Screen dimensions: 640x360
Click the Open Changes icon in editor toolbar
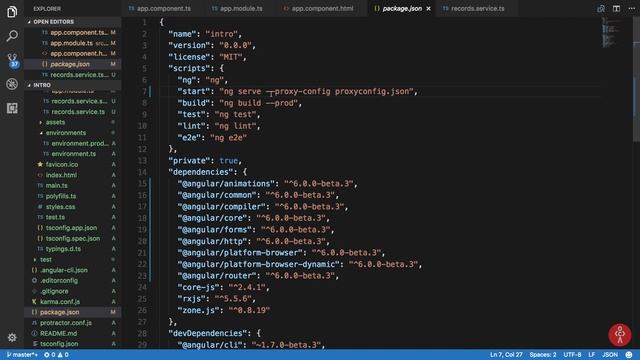[x=601, y=8]
